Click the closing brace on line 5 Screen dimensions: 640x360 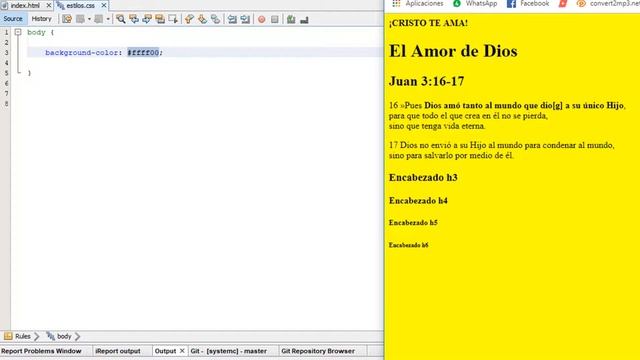[x=29, y=73]
